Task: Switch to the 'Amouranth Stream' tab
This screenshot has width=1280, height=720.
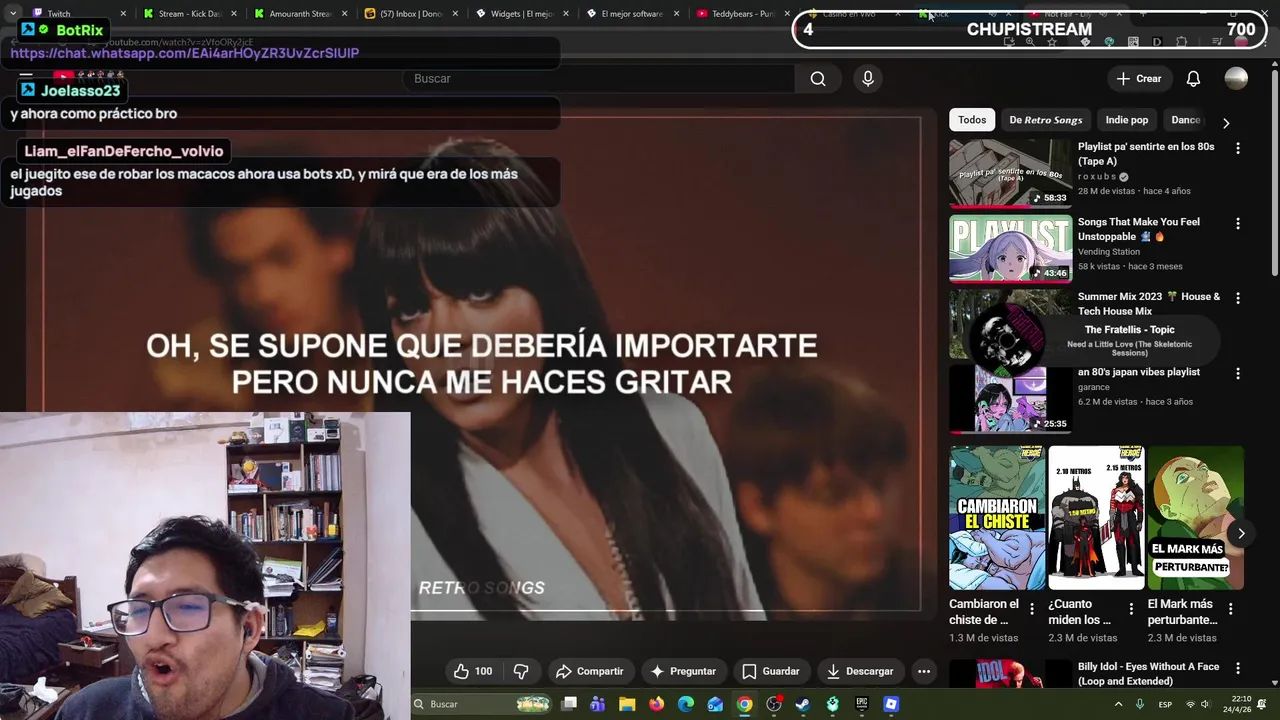Action: (x=300, y=14)
